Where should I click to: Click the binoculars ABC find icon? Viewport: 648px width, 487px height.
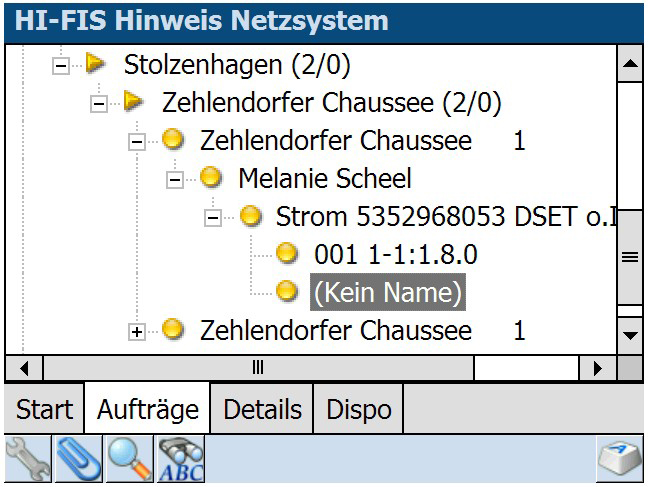[x=180, y=458]
